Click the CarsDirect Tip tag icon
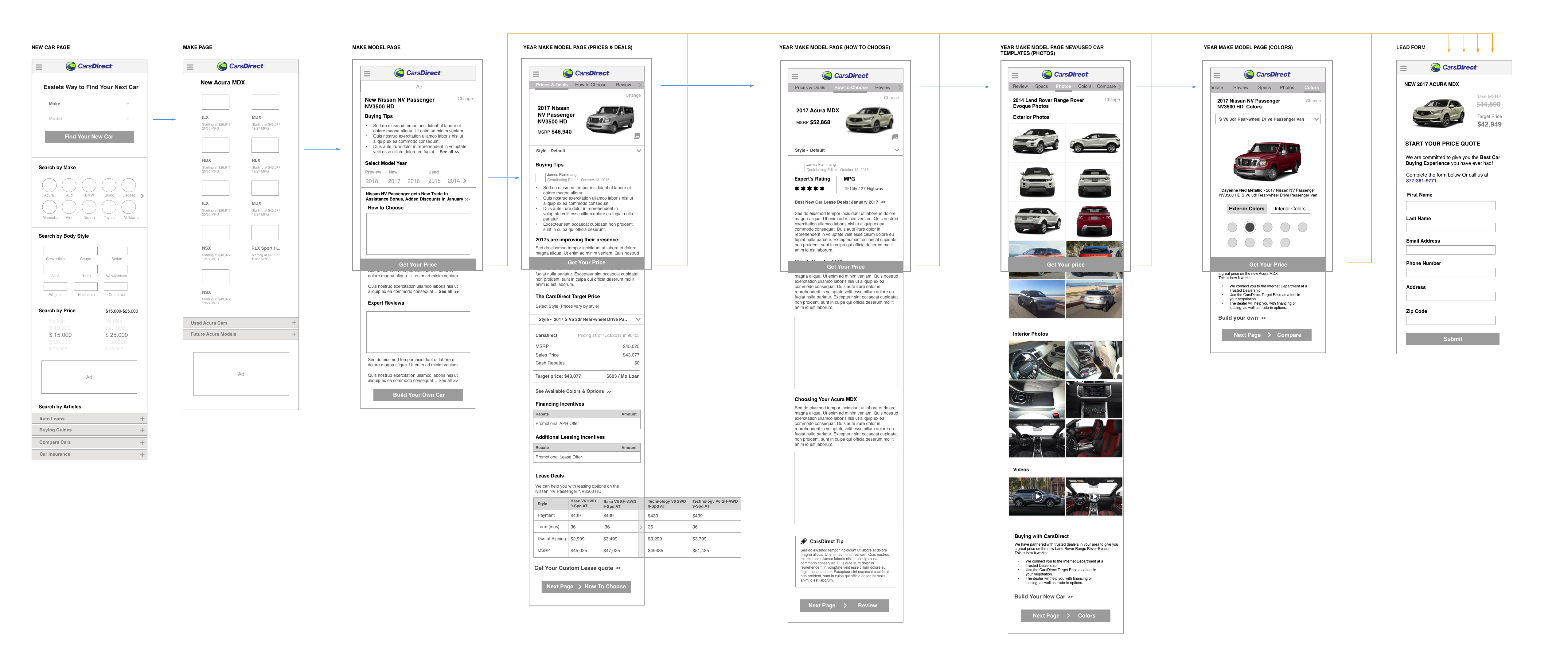This screenshot has height=670, width=1568. click(x=803, y=541)
